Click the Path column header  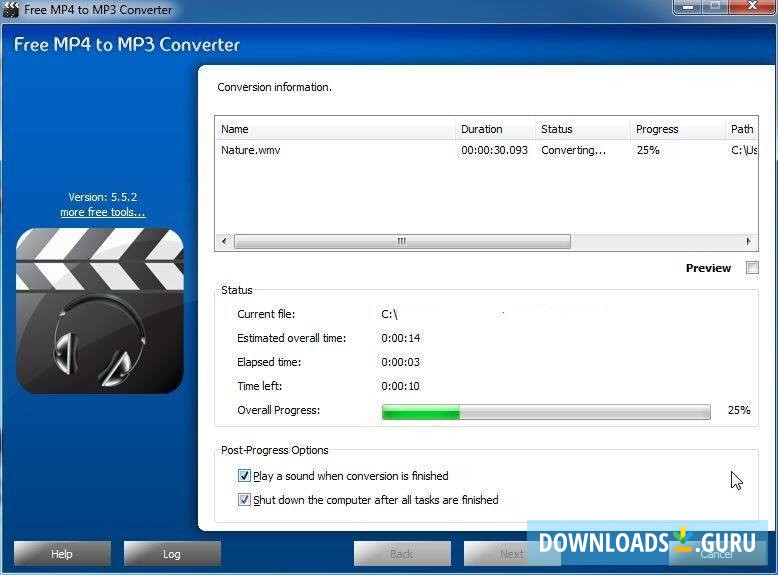(742, 129)
